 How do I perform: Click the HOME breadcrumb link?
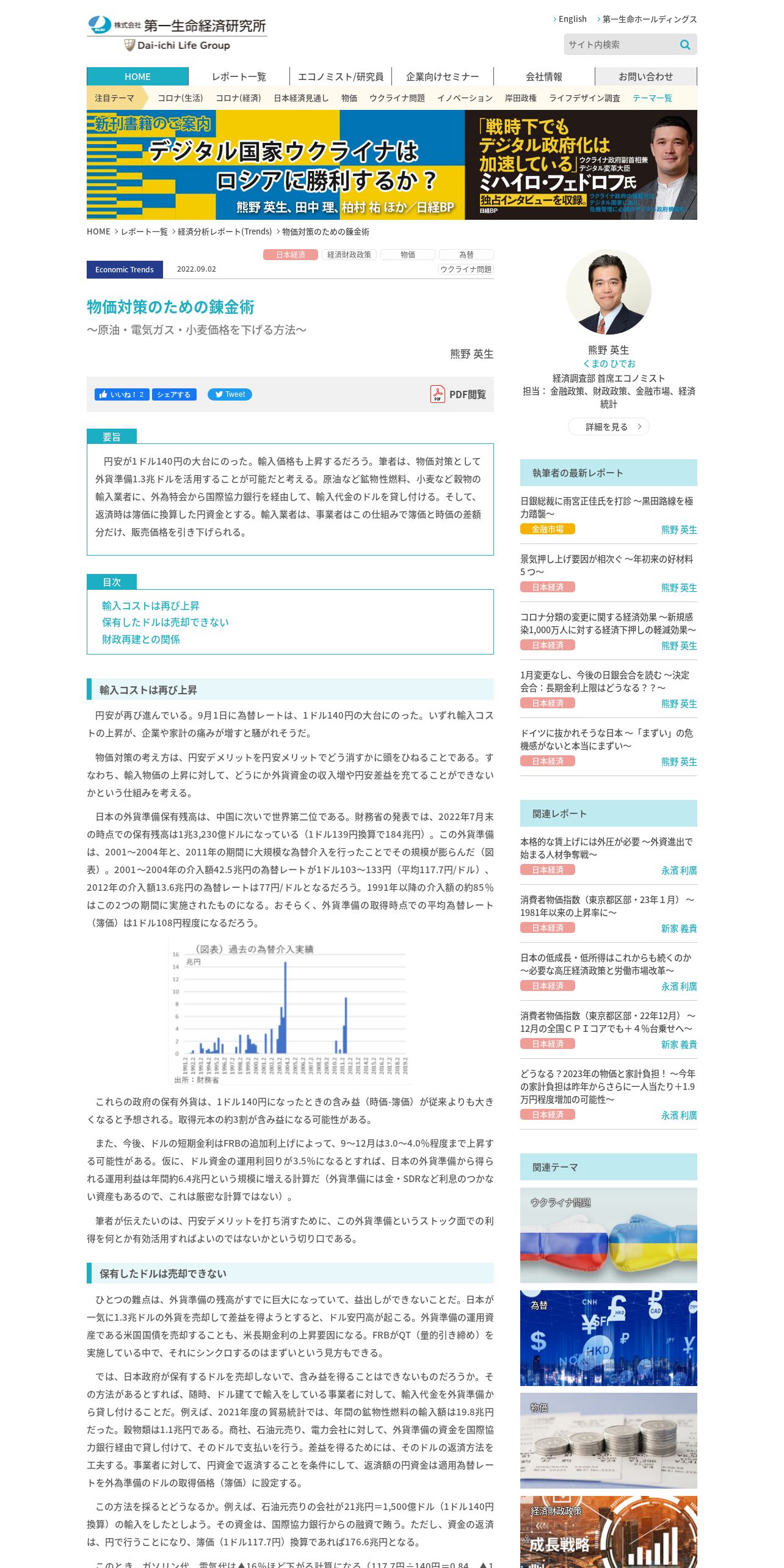pyautogui.click(x=98, y=231)
